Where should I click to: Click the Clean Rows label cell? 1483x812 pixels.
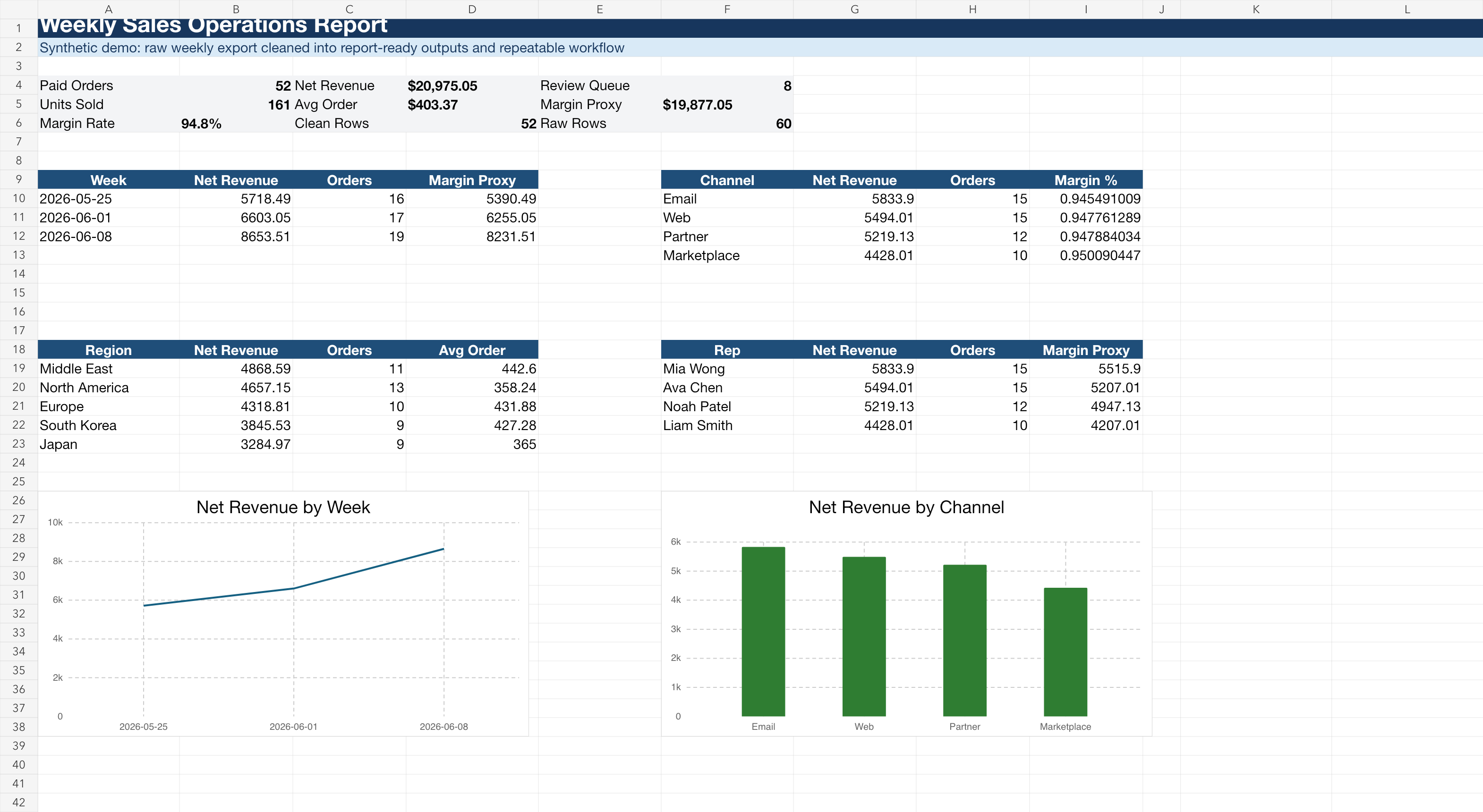[349, 123]
